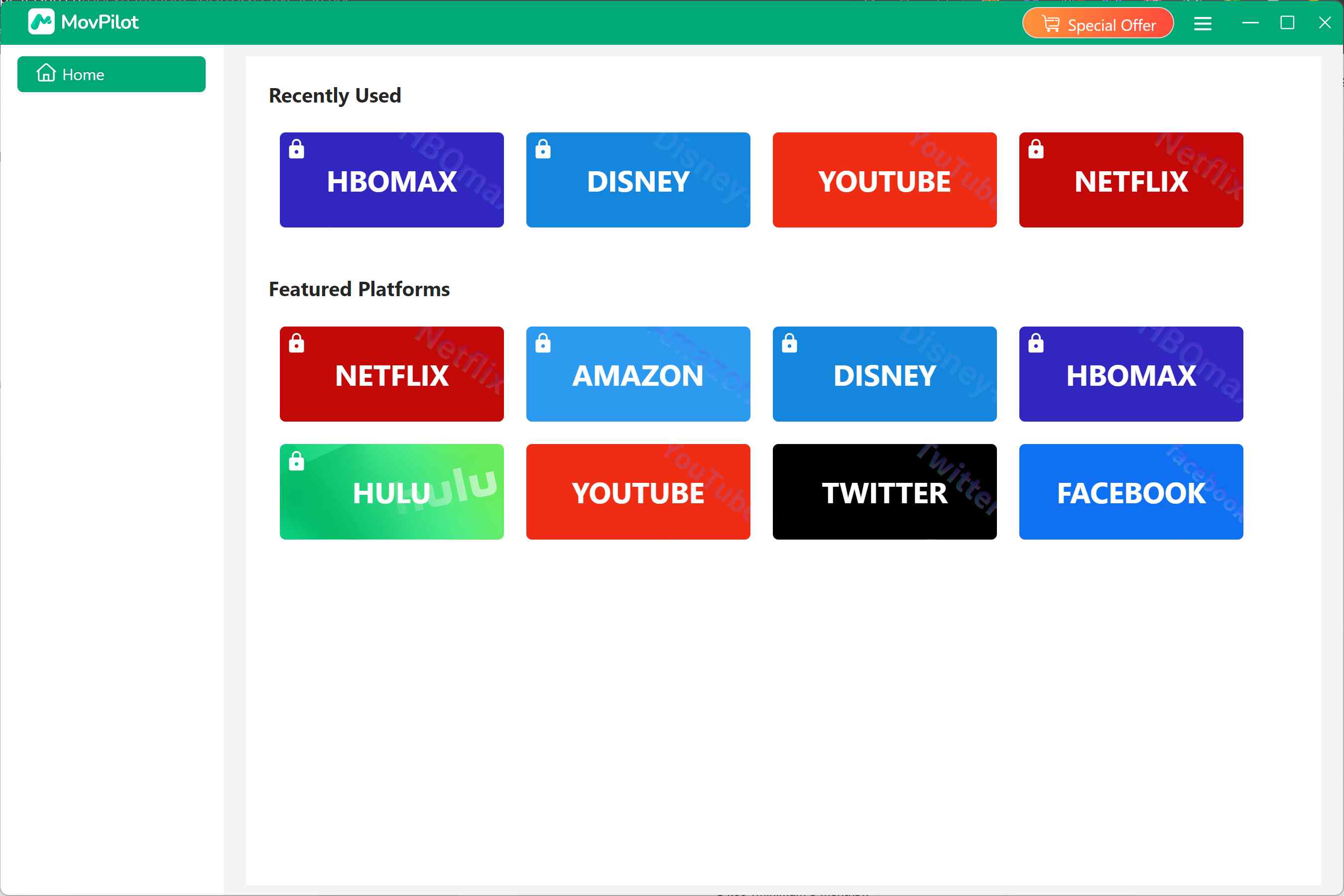
Task: Open the featured YouTube tile
Action: [x=638, y=491]
